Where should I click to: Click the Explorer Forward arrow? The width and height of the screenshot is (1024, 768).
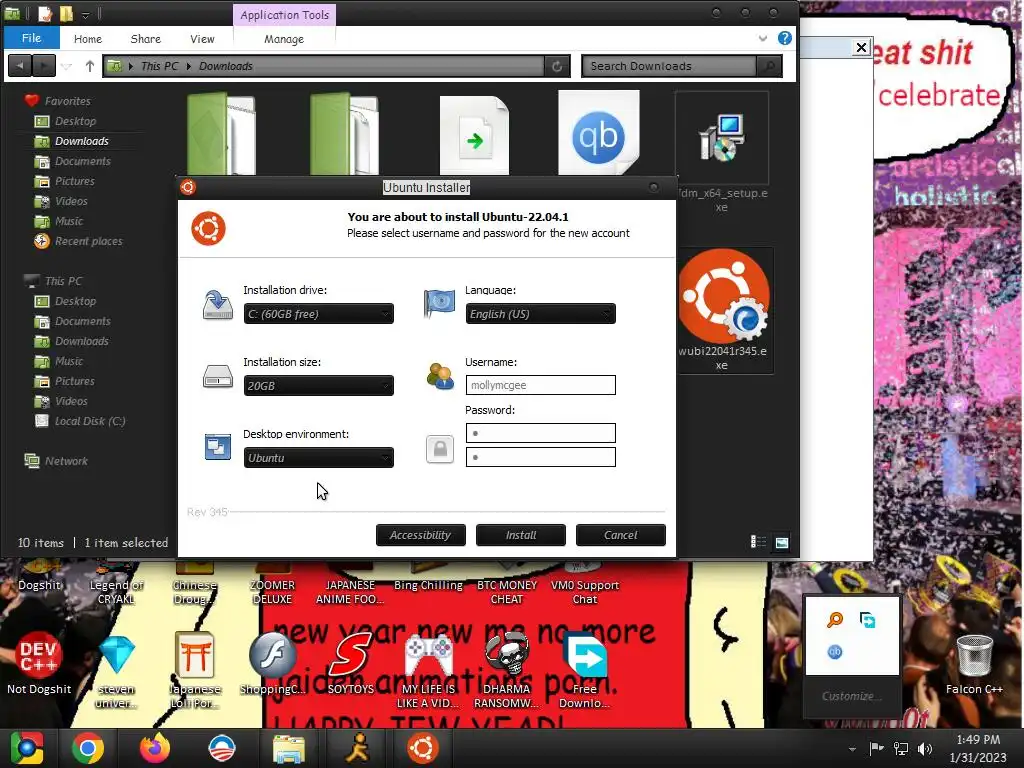point(44,65)
